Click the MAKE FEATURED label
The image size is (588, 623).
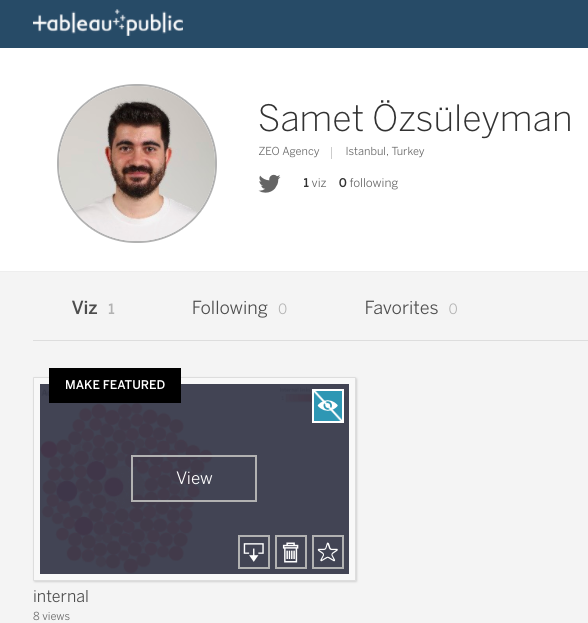(x=115, y=385)
